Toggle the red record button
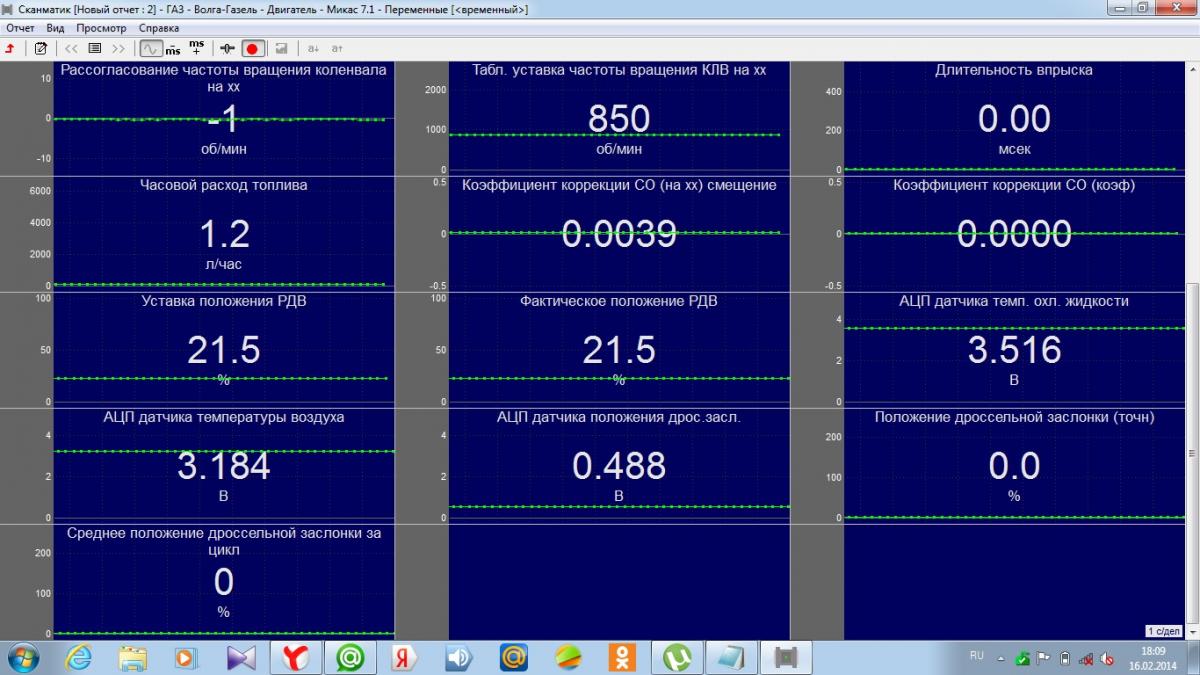This screenshot has width=1200, height=675. tap(252, 48)
